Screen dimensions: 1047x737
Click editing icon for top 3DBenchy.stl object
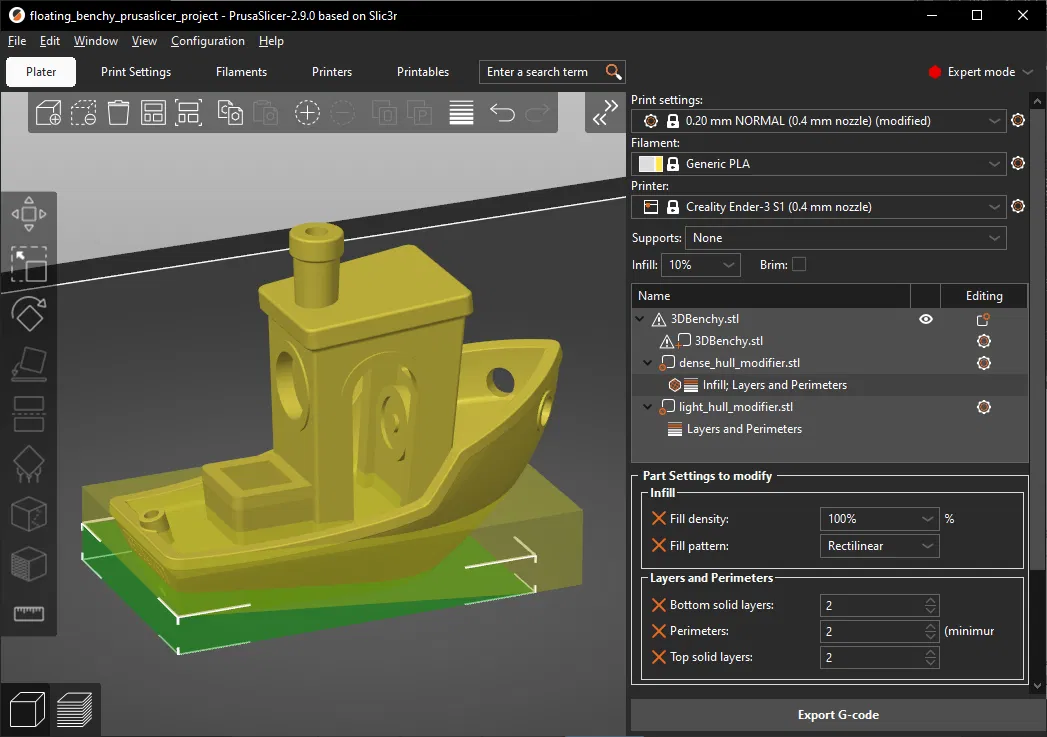pos(983,319)
